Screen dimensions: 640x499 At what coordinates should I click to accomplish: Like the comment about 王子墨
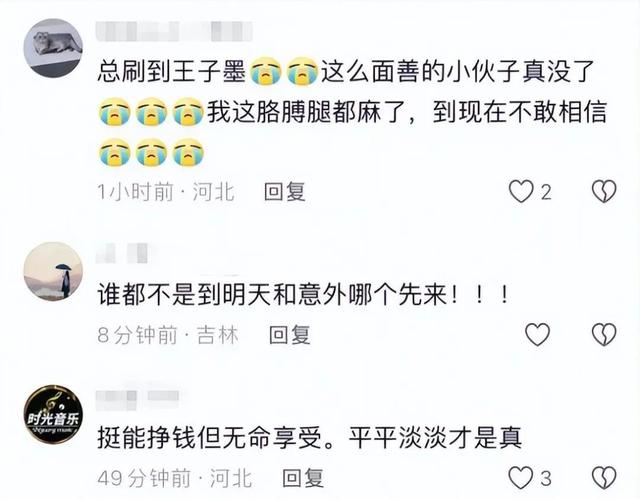point(521,191)
